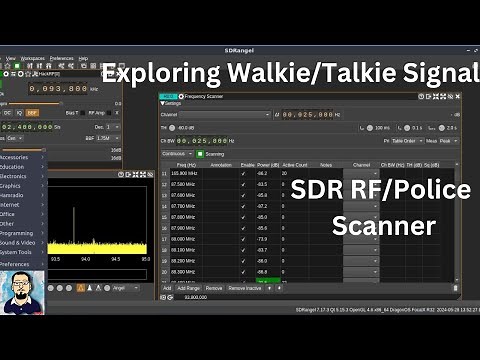Click the Frequency Scanner hide icon

click(450, 96)
